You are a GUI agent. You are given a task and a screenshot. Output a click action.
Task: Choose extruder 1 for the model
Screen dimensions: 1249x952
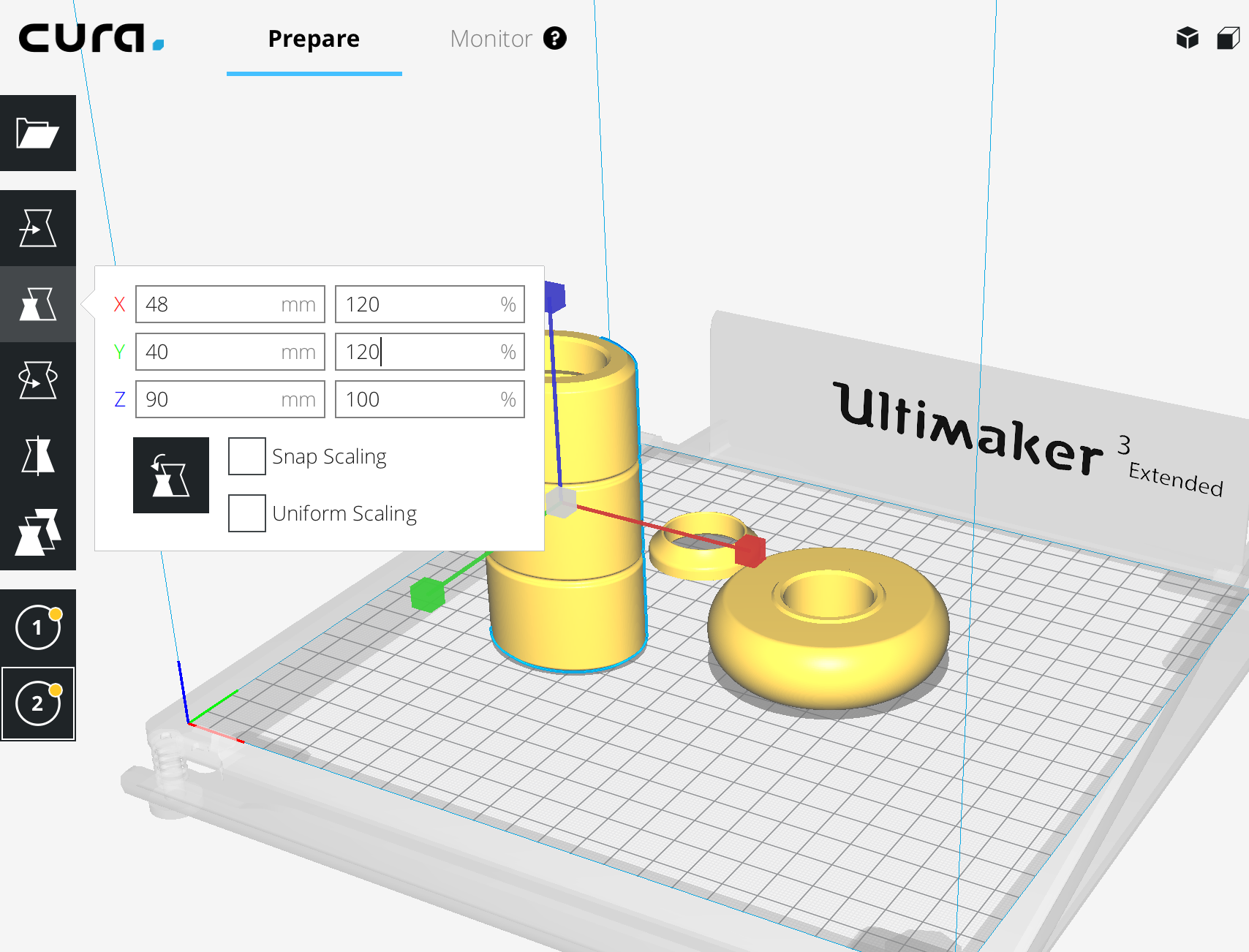[x=38, y=627]
